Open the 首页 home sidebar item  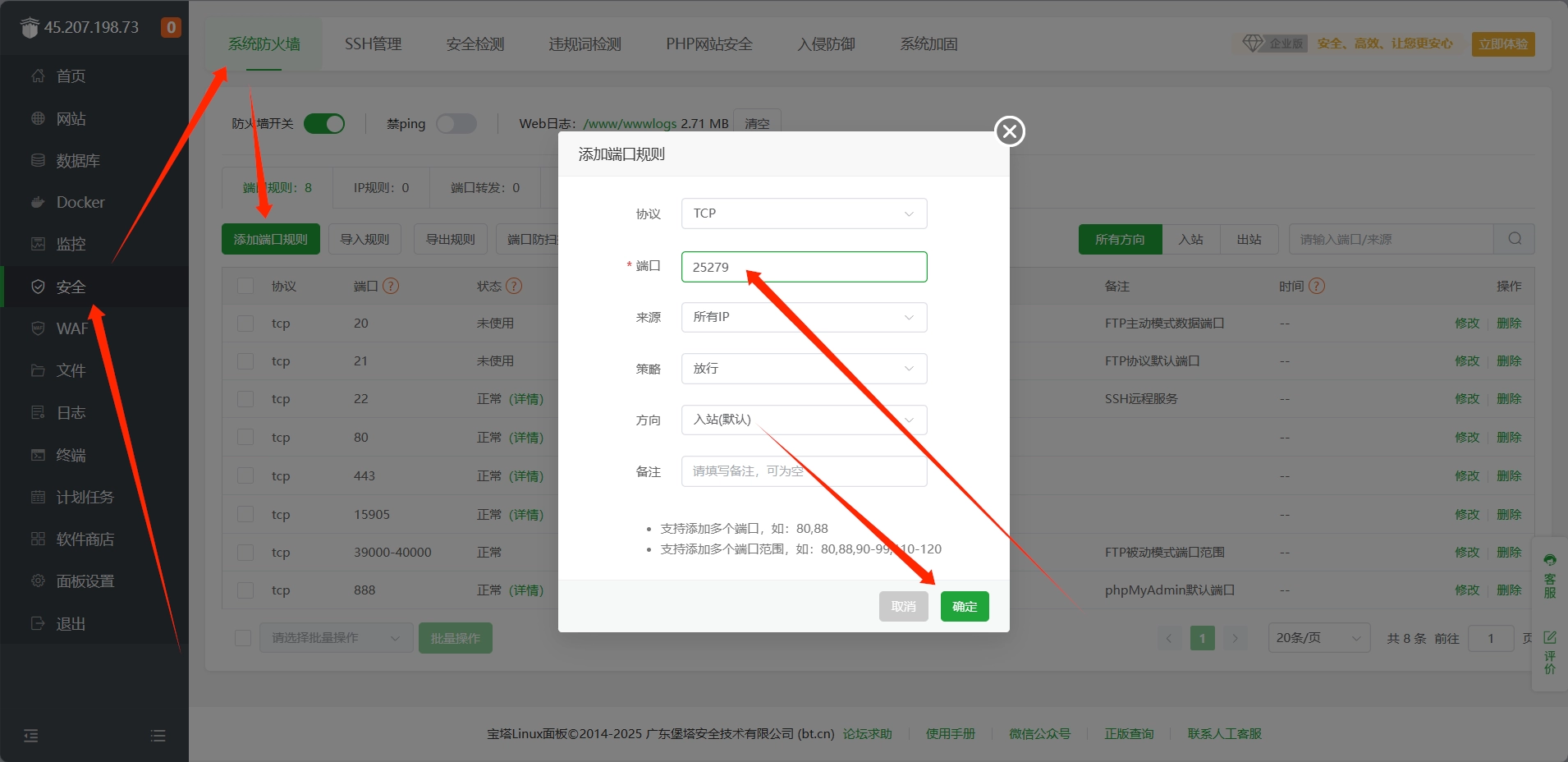point(70,76)
